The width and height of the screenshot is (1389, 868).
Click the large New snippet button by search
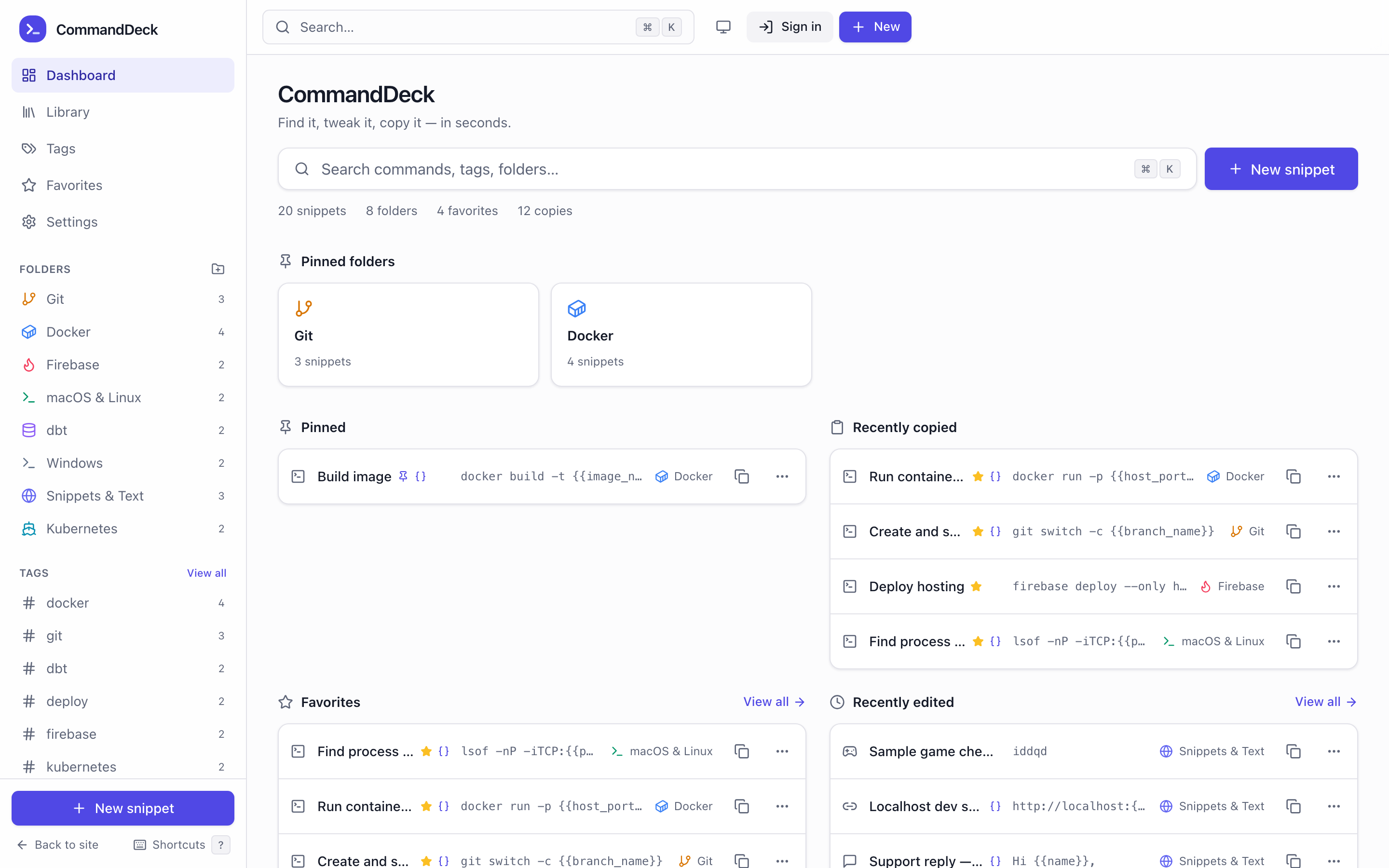coord(1281,169)
